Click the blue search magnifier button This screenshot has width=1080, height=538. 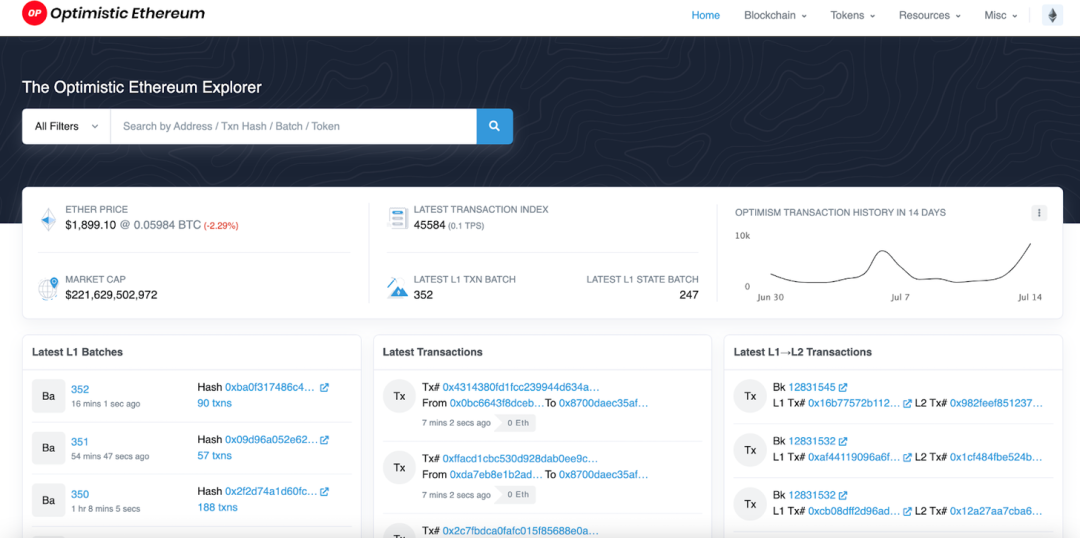point(495,126)
